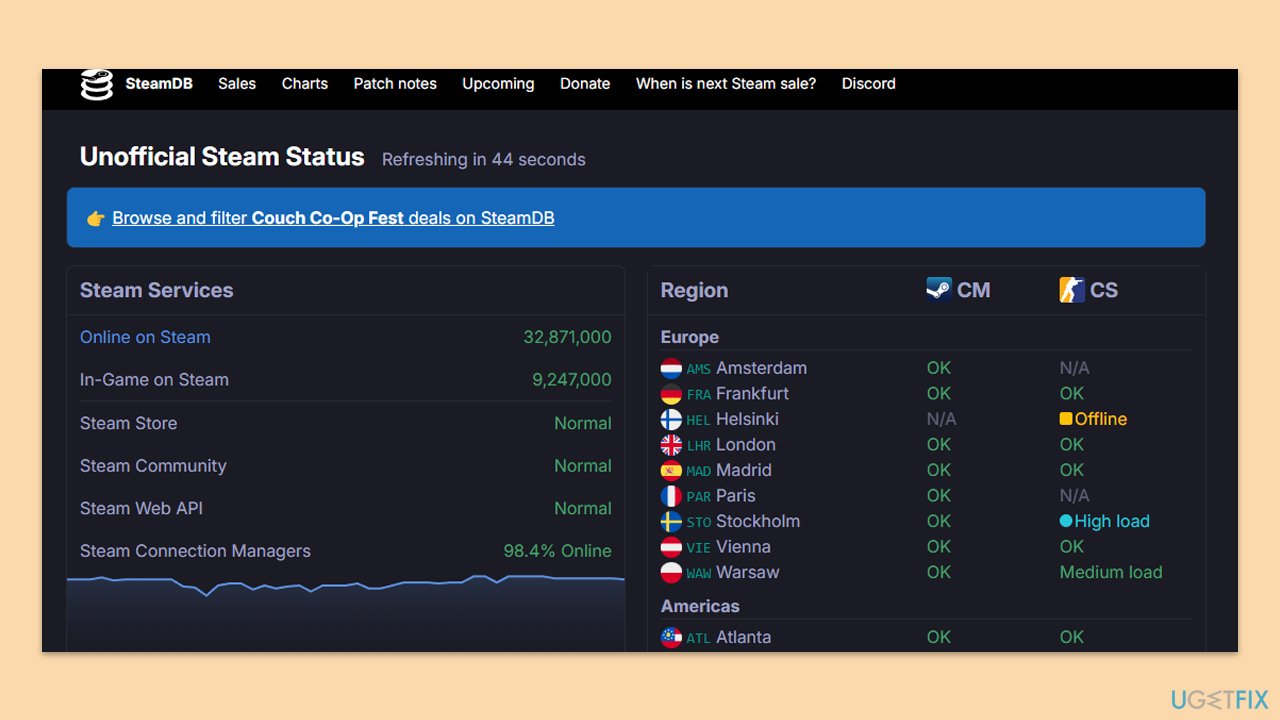Open the Charts menu item
Screen dimensions: 1280x720
click(305, 84)
